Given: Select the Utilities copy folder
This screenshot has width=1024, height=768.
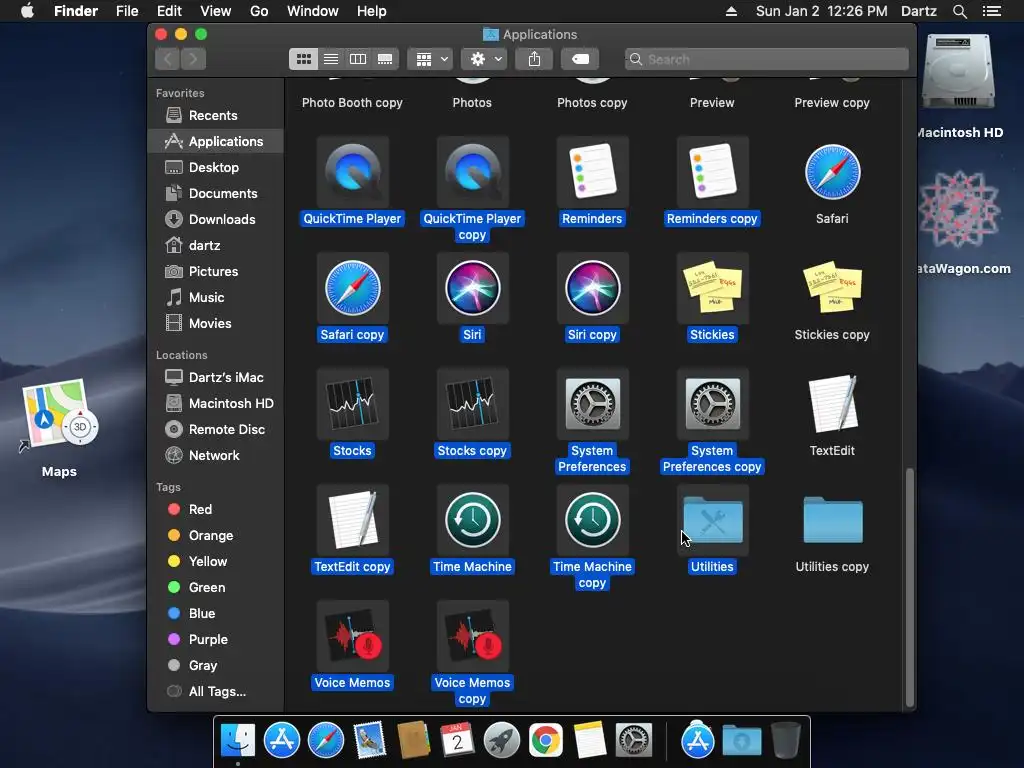Looking at the screenshot, I should [x=833, y=520].
